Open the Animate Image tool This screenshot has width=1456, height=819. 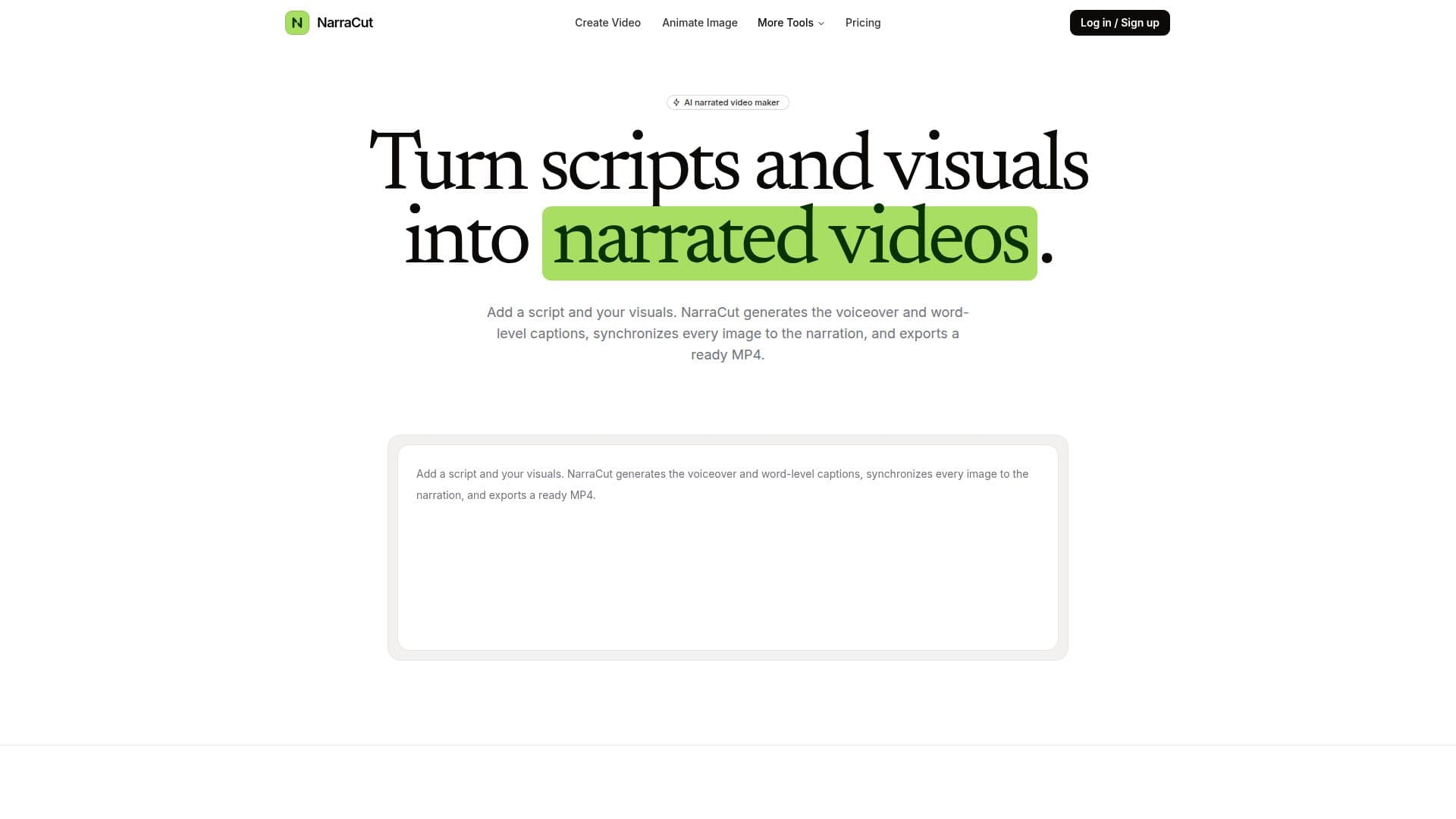point(699,23)
